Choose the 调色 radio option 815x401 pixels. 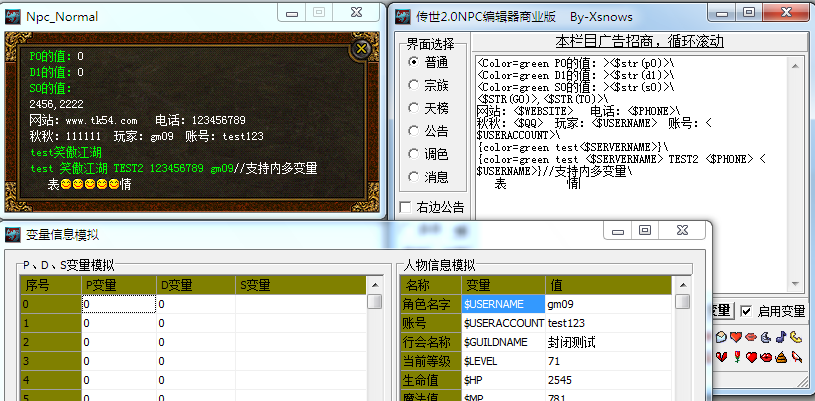coord(414,153)
